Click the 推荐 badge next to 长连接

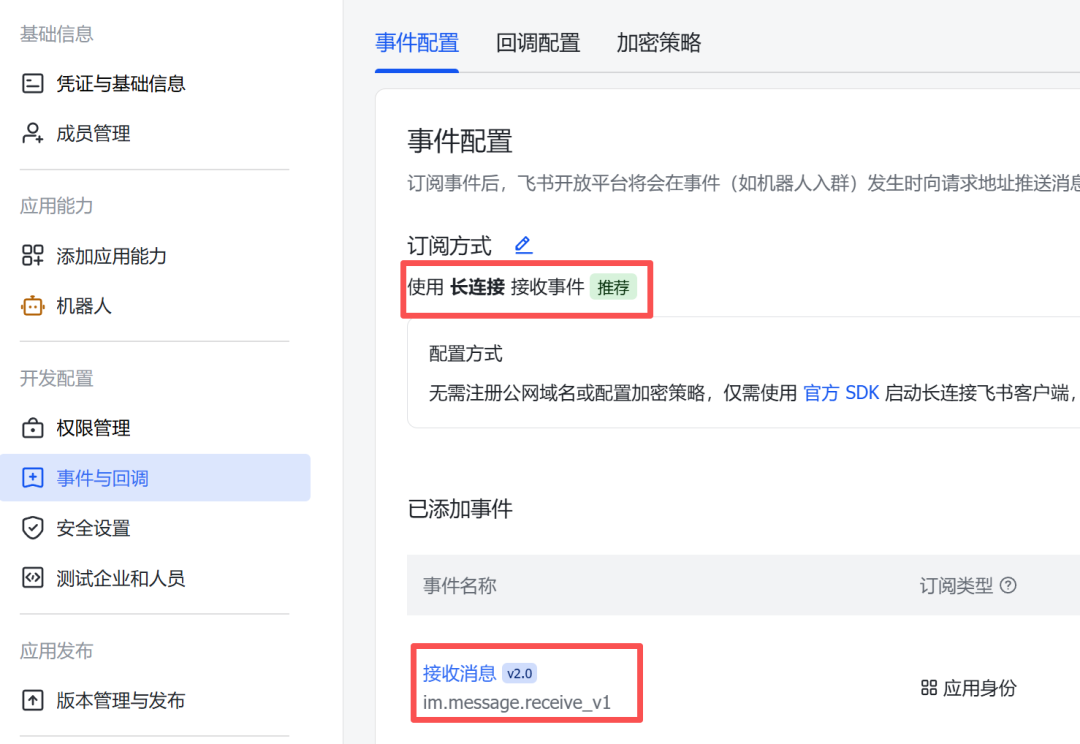click(x=614, y=288)
